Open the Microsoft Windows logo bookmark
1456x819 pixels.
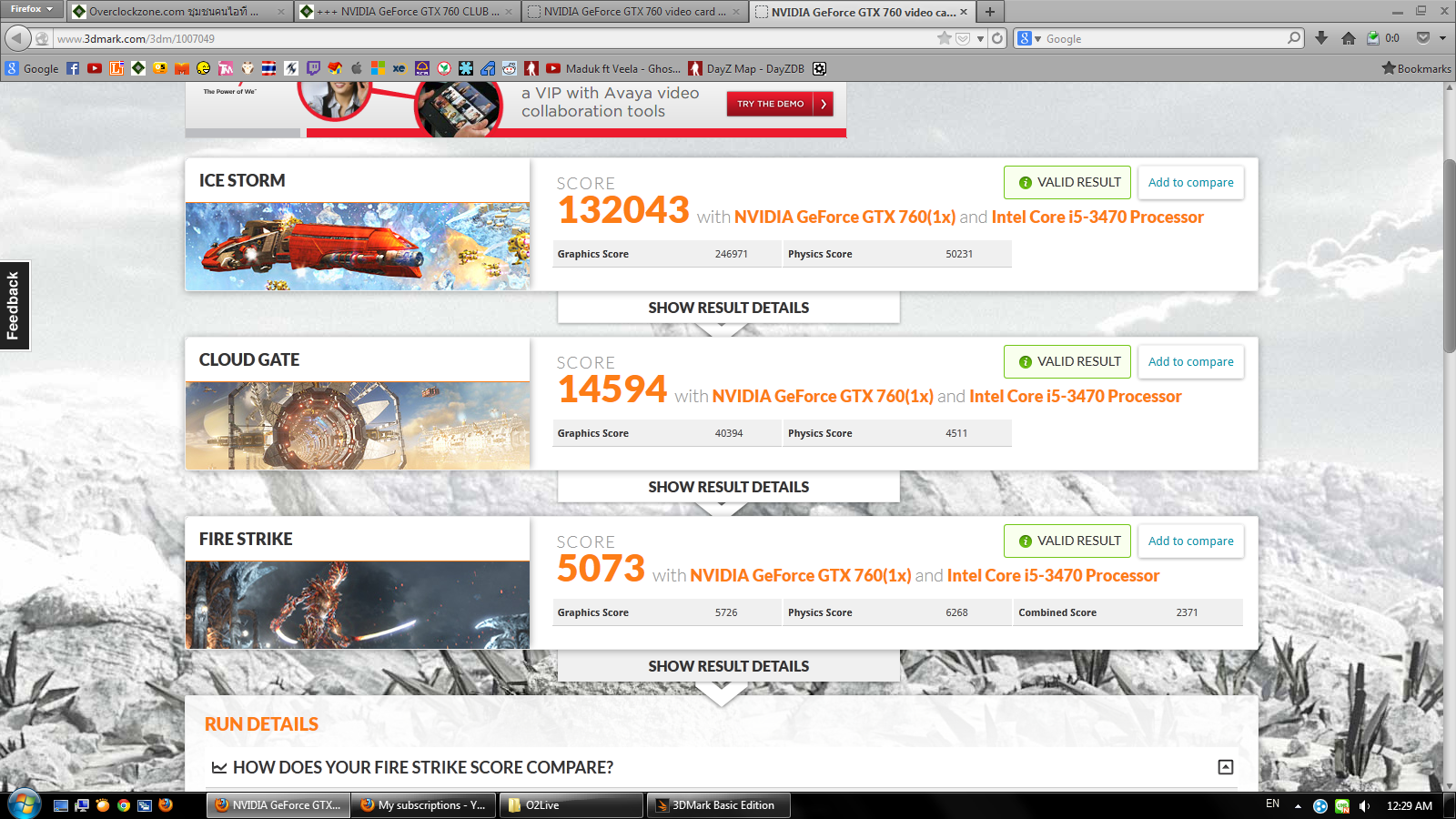378,68
